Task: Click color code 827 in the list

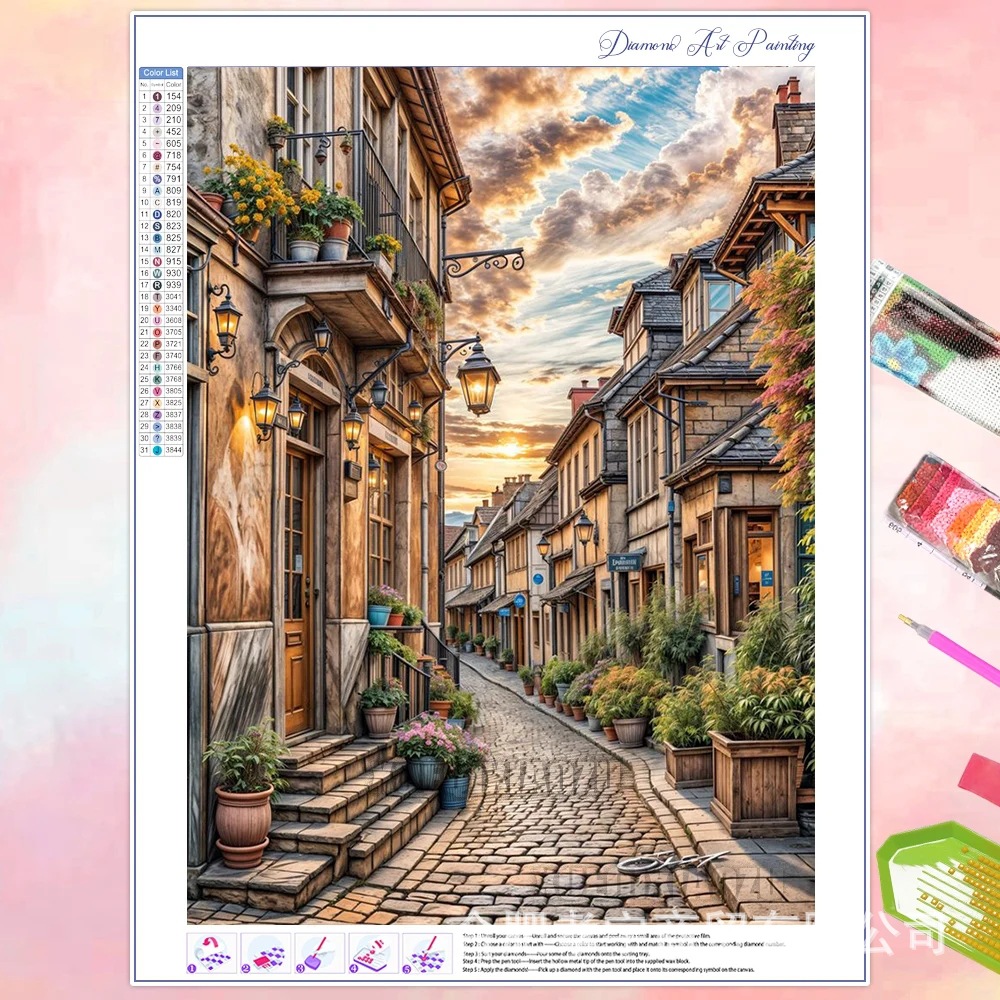Action: point(173,249)
